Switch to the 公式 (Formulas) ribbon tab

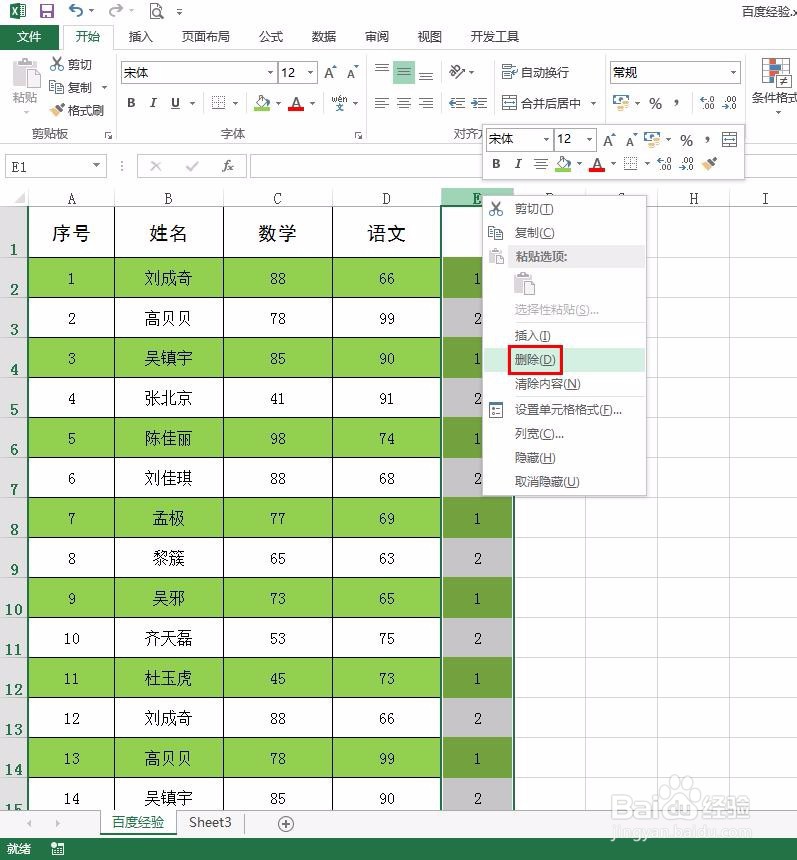click(271, 37)
